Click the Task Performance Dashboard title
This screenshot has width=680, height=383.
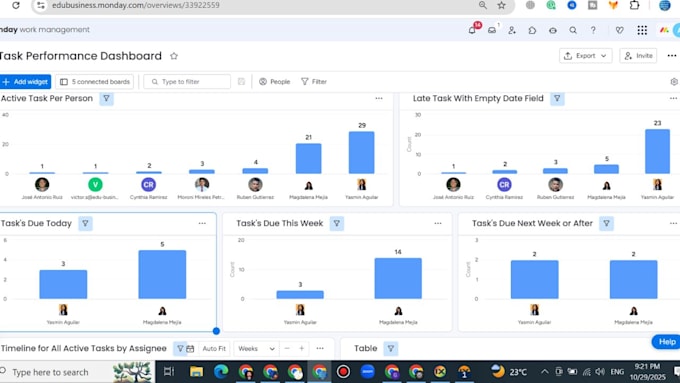coord(81,56)
